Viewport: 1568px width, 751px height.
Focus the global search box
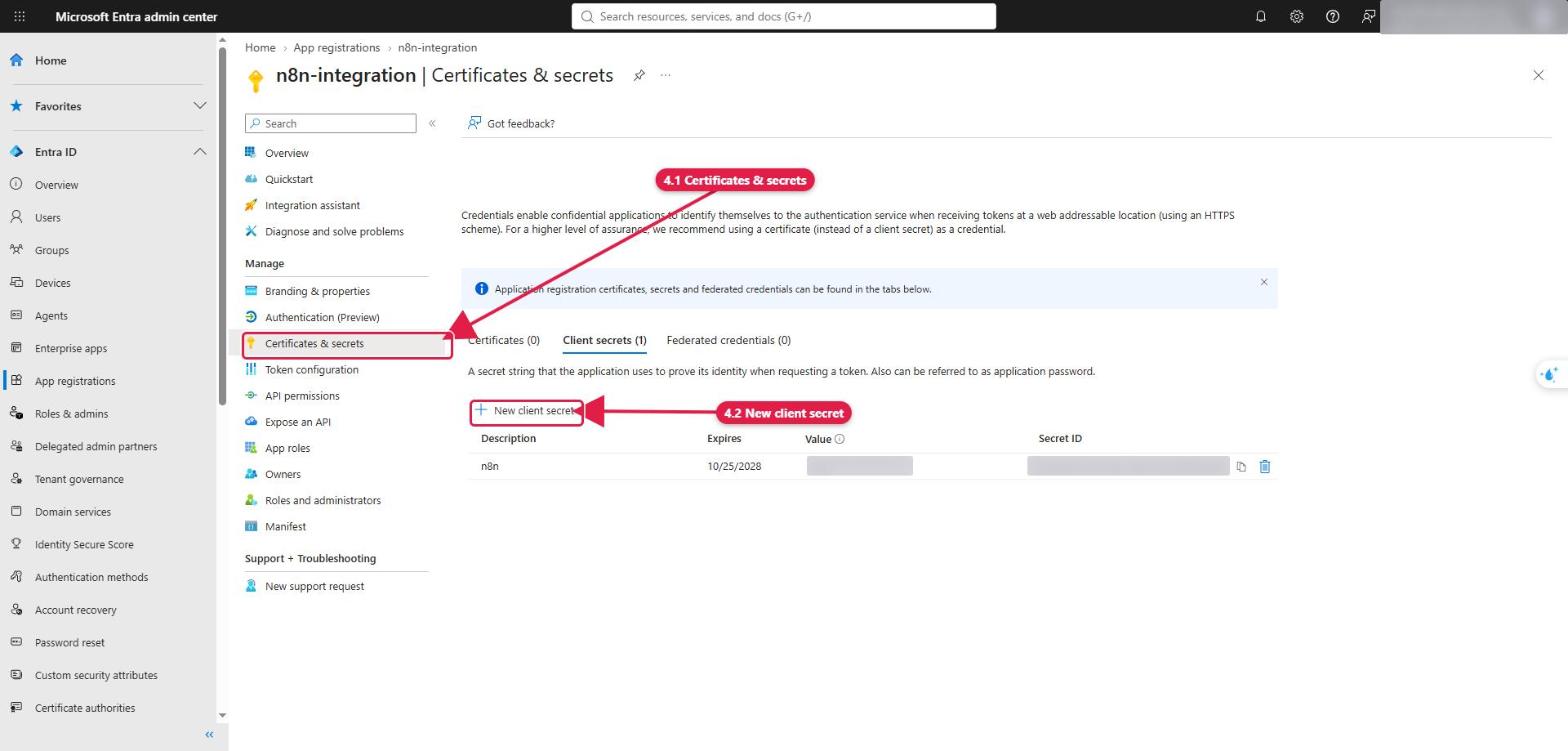pyautogui.click(x=784, y=16)
